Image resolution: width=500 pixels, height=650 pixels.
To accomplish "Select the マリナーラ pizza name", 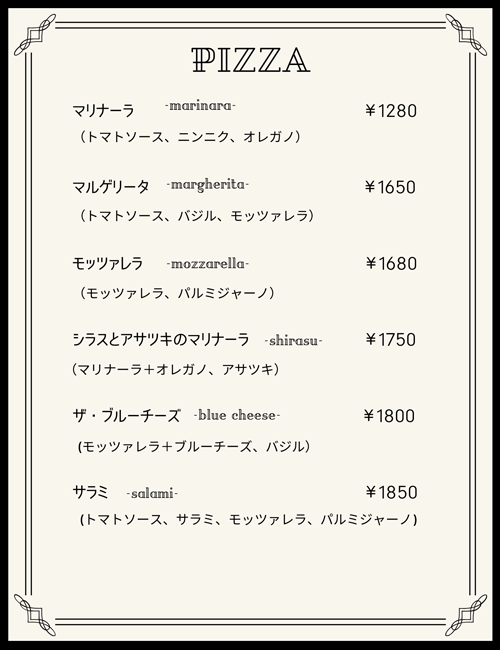I will click(104, 111).
